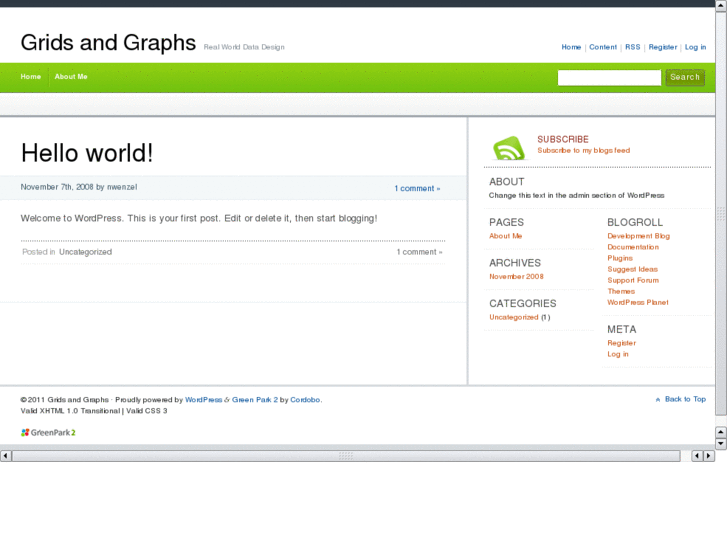Click Register in the top header
The width and height of the screenshot is (727, 545).
click(663, 47)
